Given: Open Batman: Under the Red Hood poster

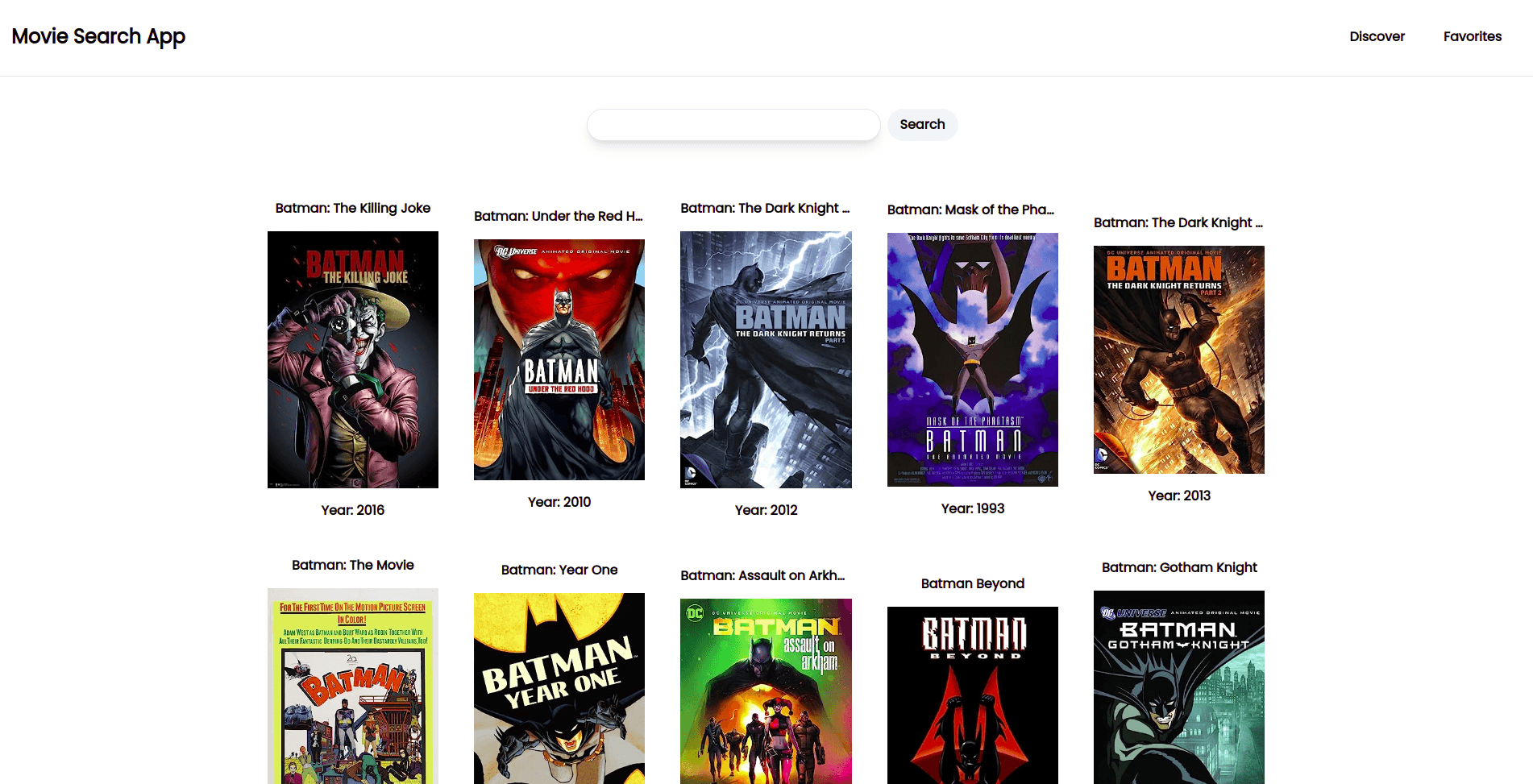Looking at the screenshot, I should [x=559, y=359].
